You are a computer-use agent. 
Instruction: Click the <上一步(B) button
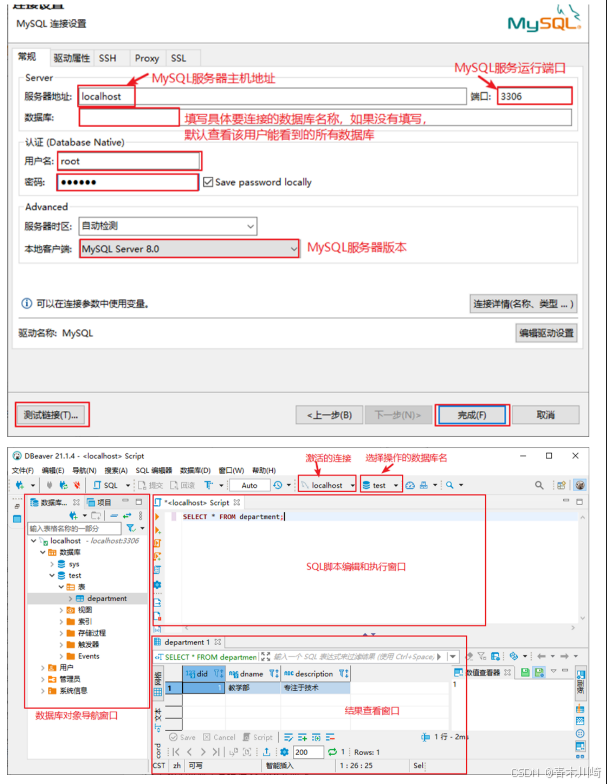click(329, 415)
